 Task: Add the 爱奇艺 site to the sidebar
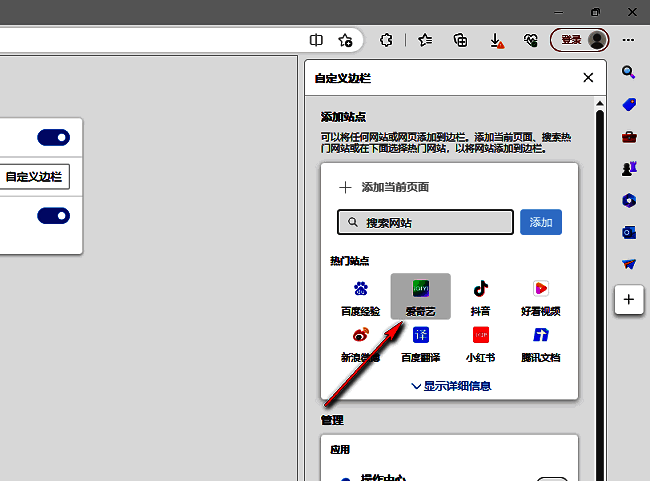click(420, 296)
